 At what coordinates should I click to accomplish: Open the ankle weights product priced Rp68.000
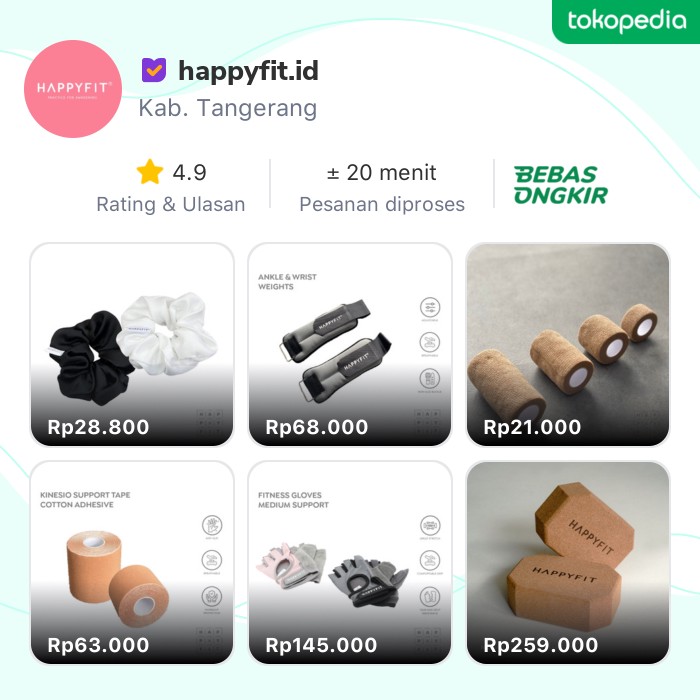coord(350,345)
